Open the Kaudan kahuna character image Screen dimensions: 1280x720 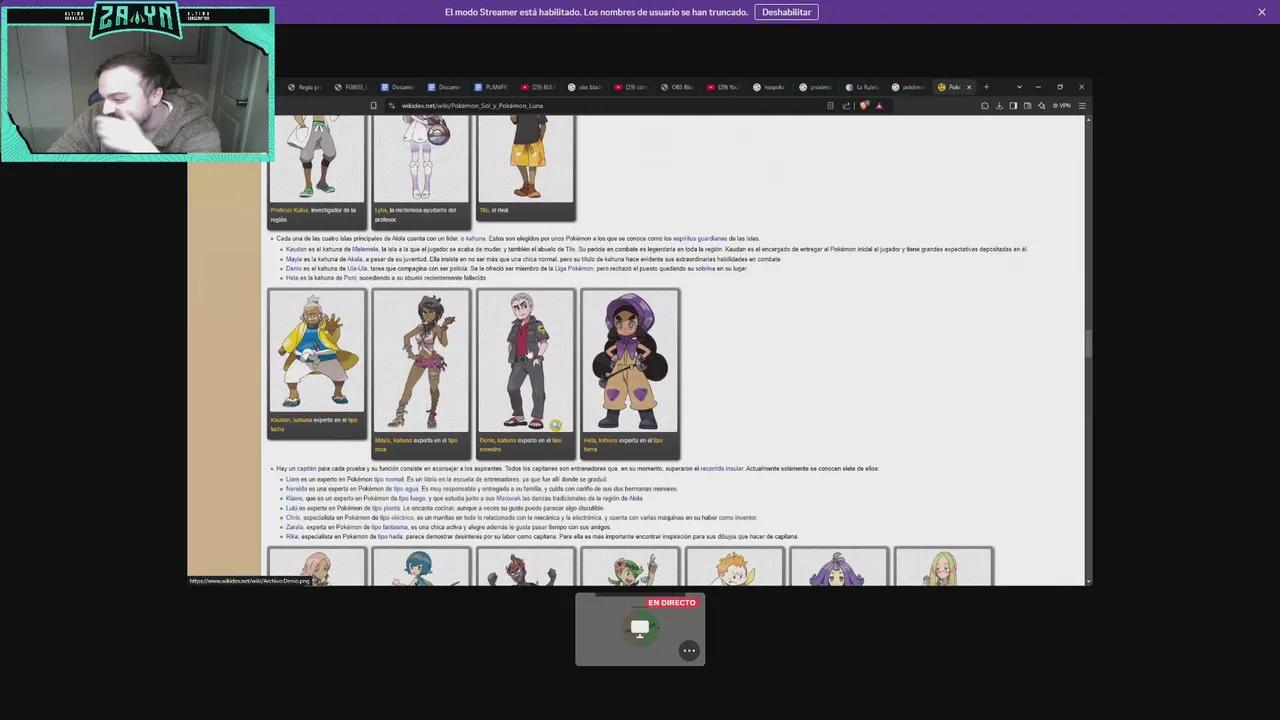317,351
